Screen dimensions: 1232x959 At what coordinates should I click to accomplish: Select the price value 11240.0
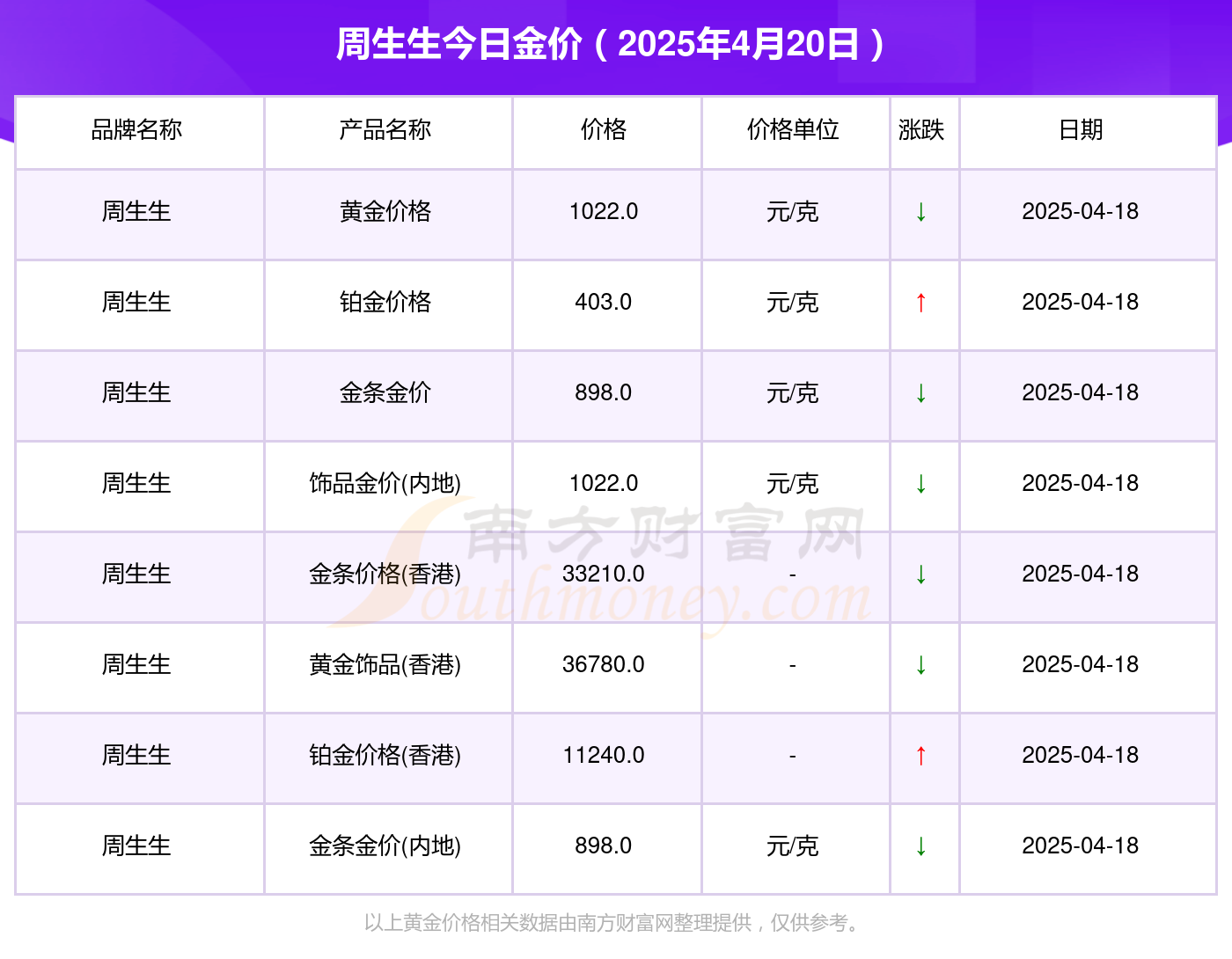604,756
